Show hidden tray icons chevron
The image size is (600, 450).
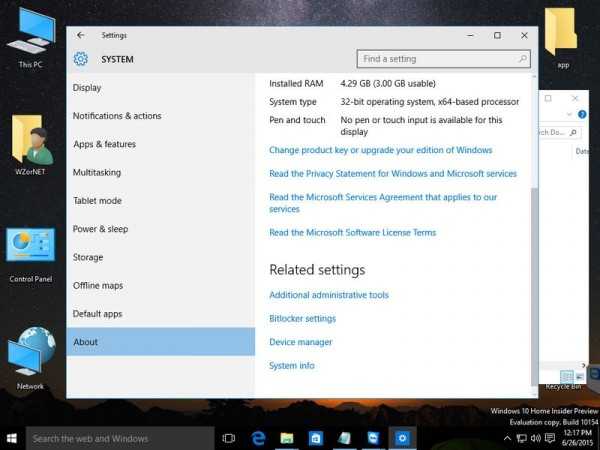pyautogui.click(x=507, y=438)
